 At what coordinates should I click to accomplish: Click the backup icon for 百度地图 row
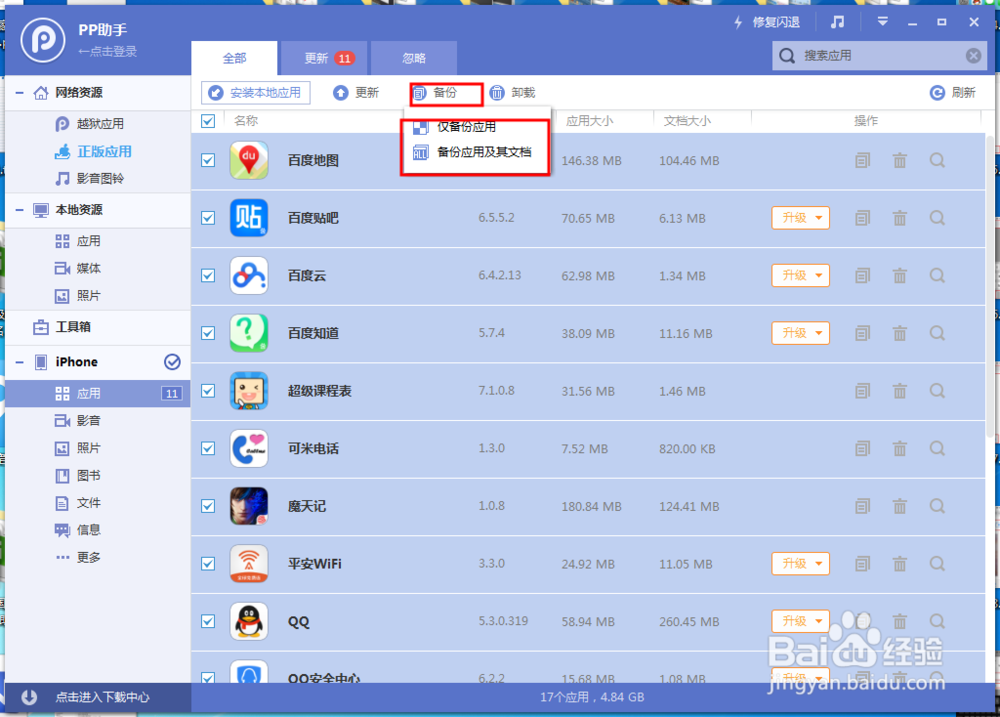coord(862,160)
